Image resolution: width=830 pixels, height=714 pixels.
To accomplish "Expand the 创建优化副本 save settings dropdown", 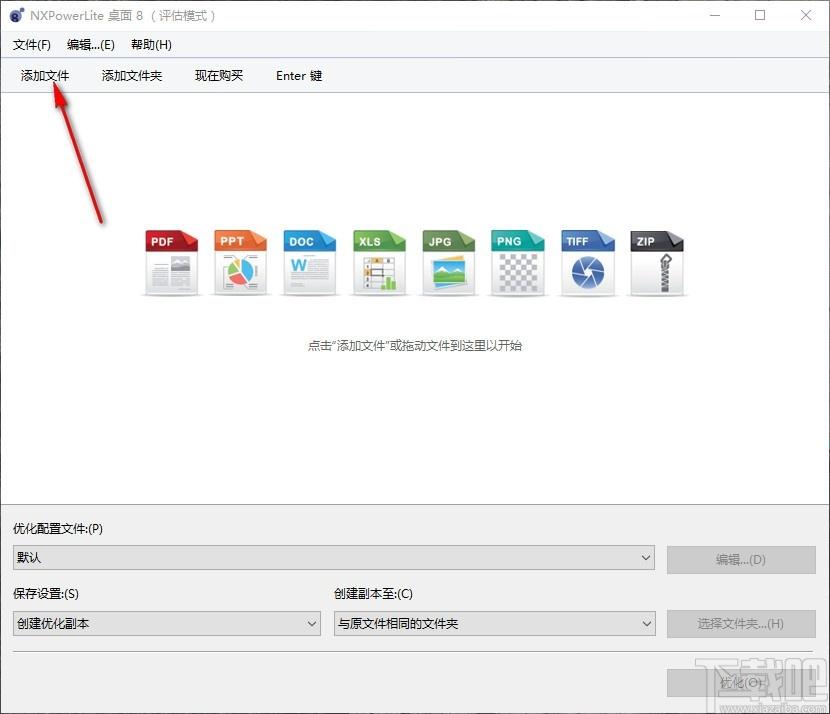I will (x=167, y=623).
